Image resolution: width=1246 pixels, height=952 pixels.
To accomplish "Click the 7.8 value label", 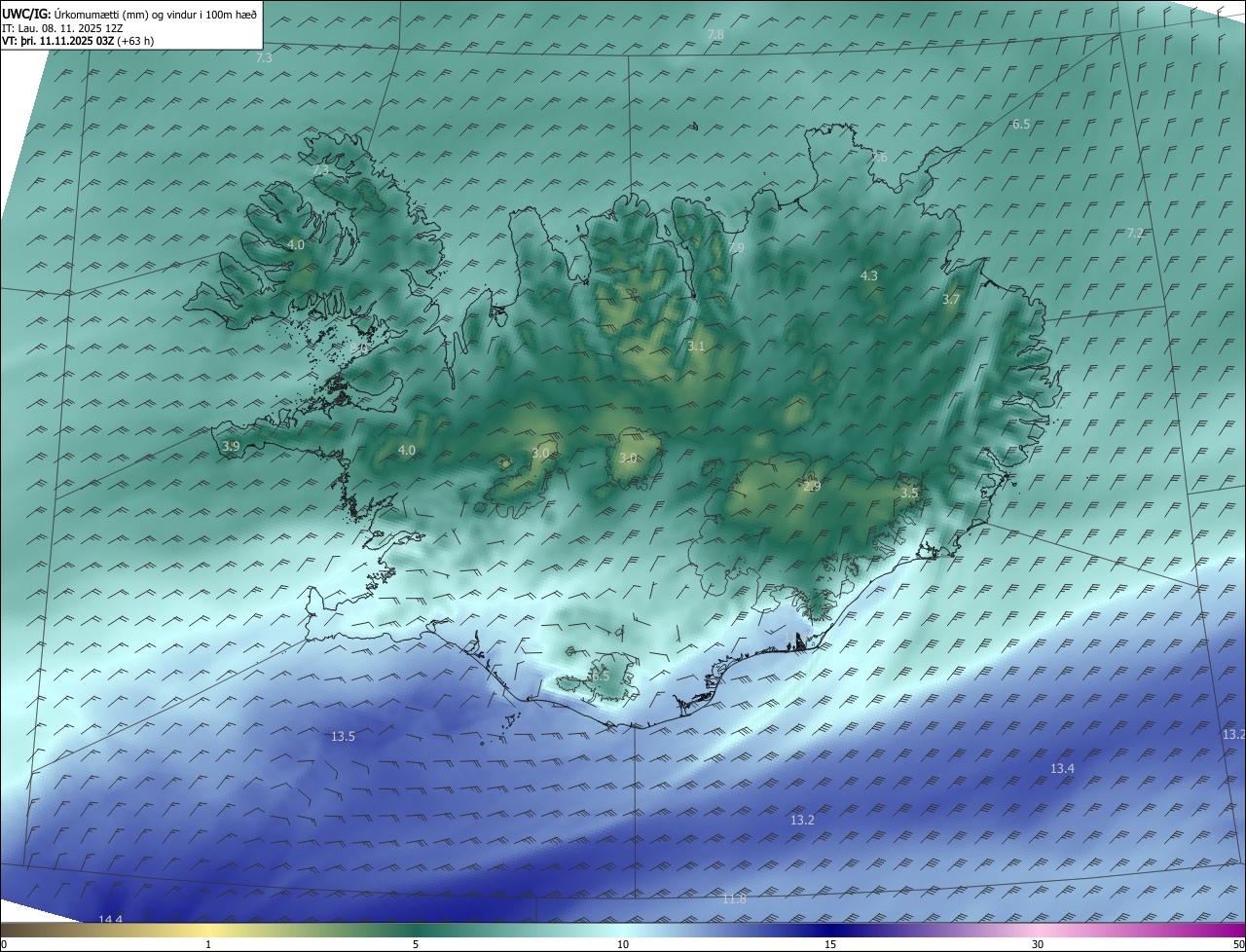I will 715,35.
